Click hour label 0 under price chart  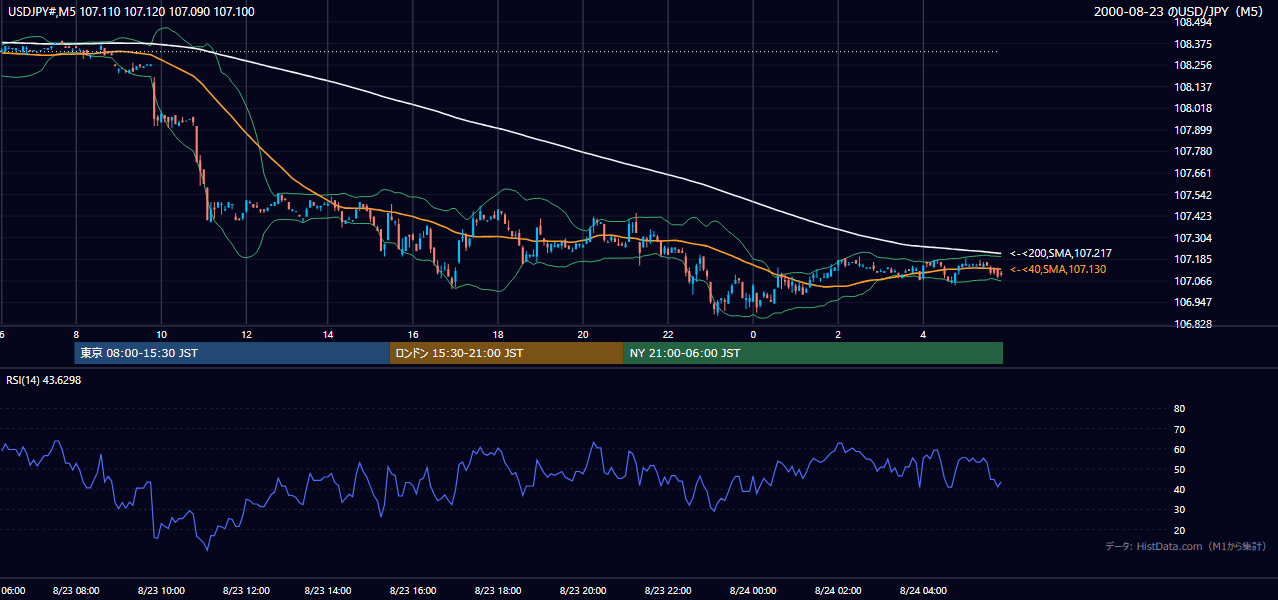pyautogui.click(x=753, y=335)
